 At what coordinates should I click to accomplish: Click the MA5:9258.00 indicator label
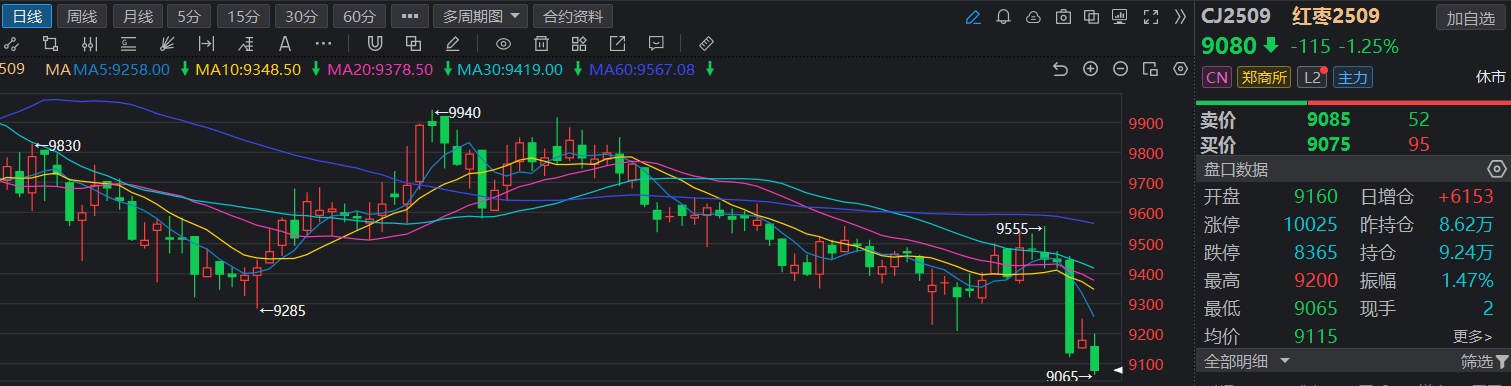click(121, 69)
